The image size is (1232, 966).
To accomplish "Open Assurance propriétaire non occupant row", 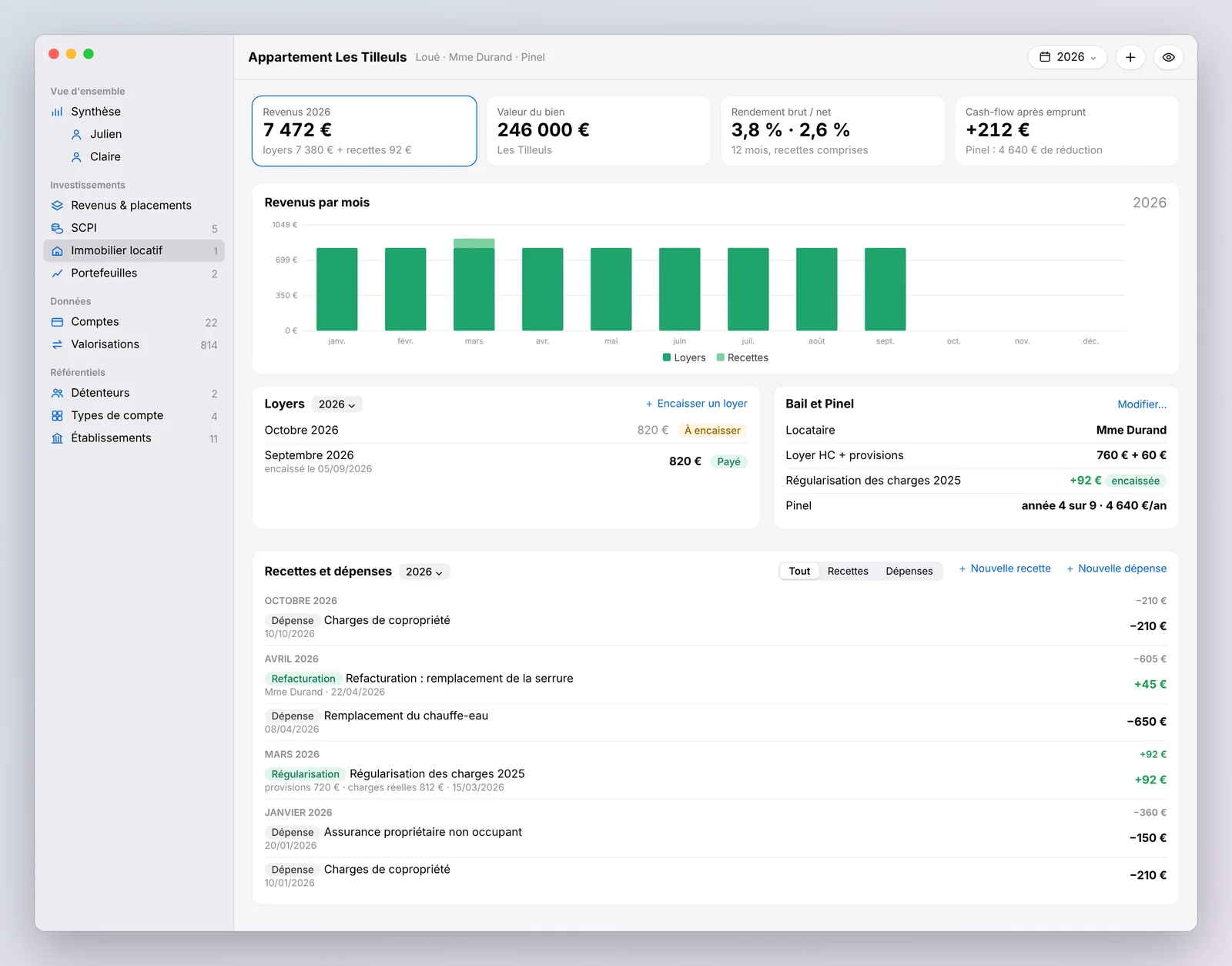I will 715,839.
